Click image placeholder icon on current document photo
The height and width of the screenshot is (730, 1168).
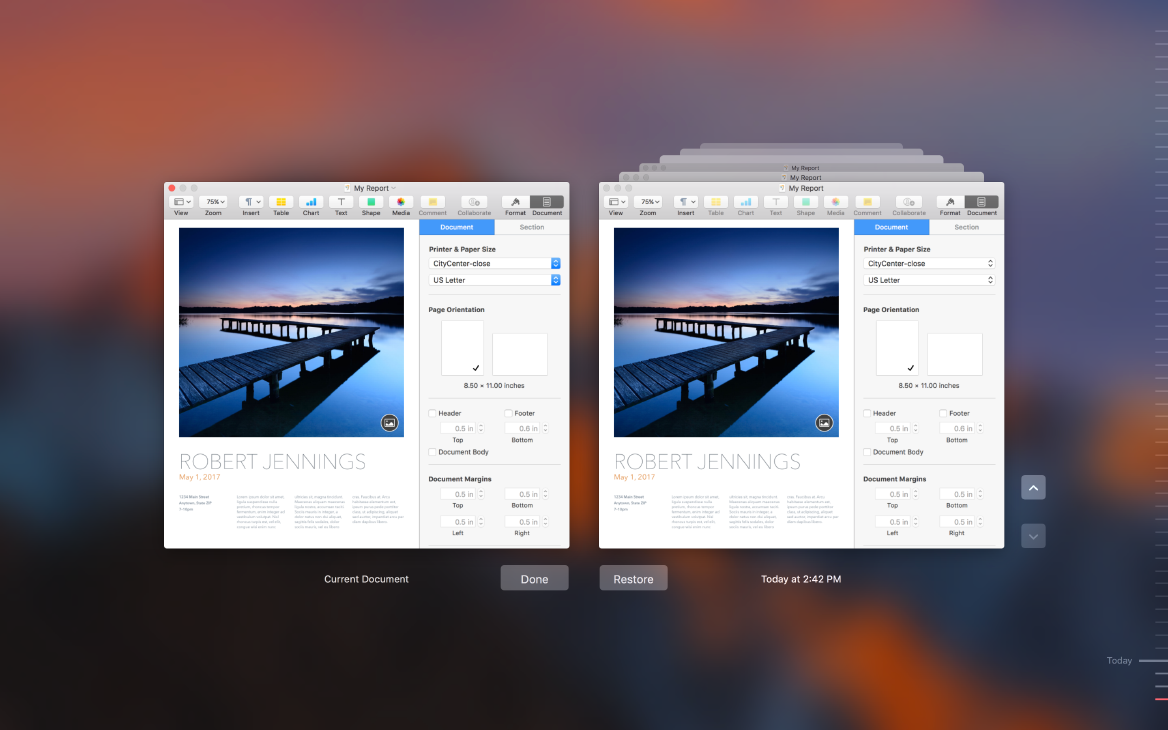pyautogui.click(x=390, y=422)
